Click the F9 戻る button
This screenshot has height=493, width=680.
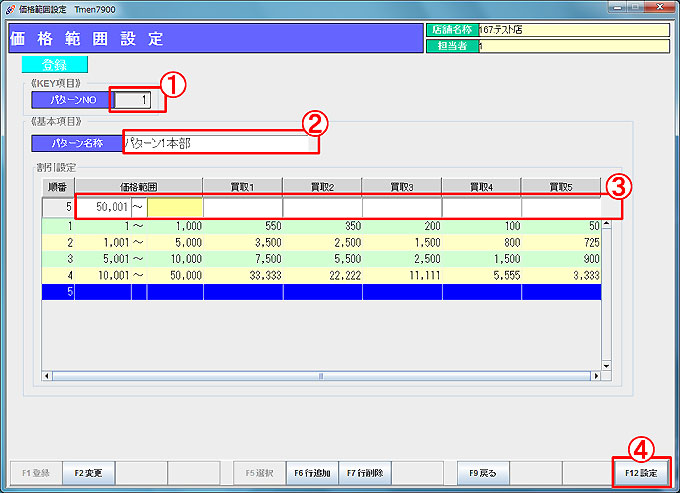point(483,472)
